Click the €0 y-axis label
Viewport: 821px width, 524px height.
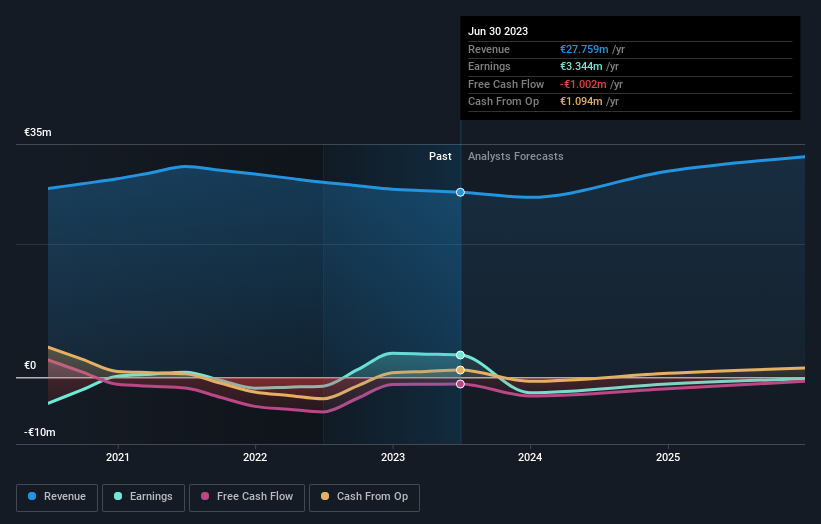[x=30, y=365]
